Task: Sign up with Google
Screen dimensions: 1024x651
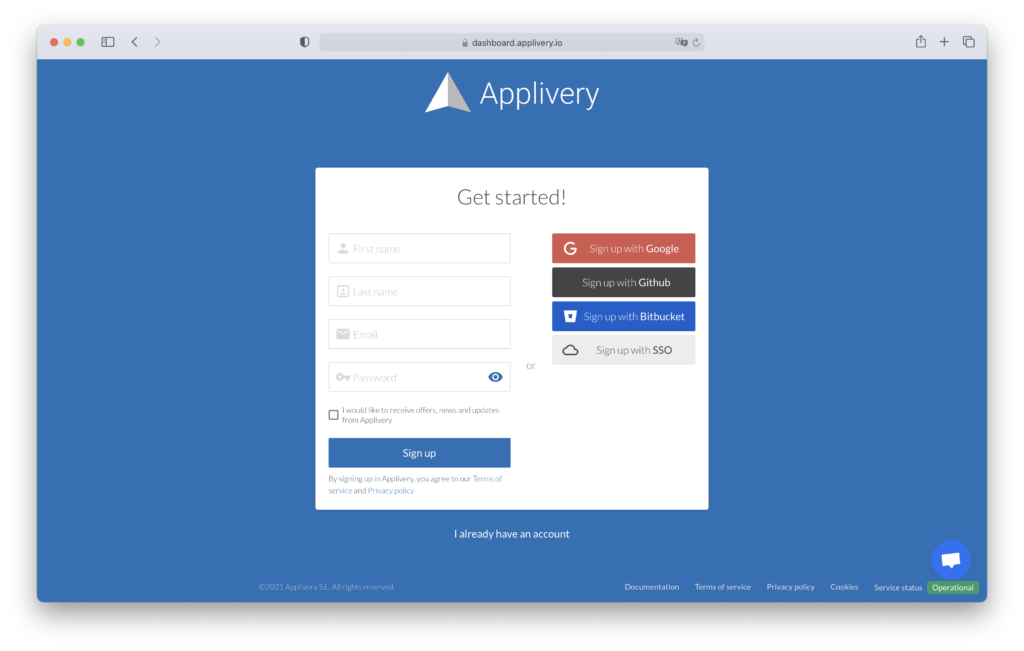Action: click(x=624, y=248)
